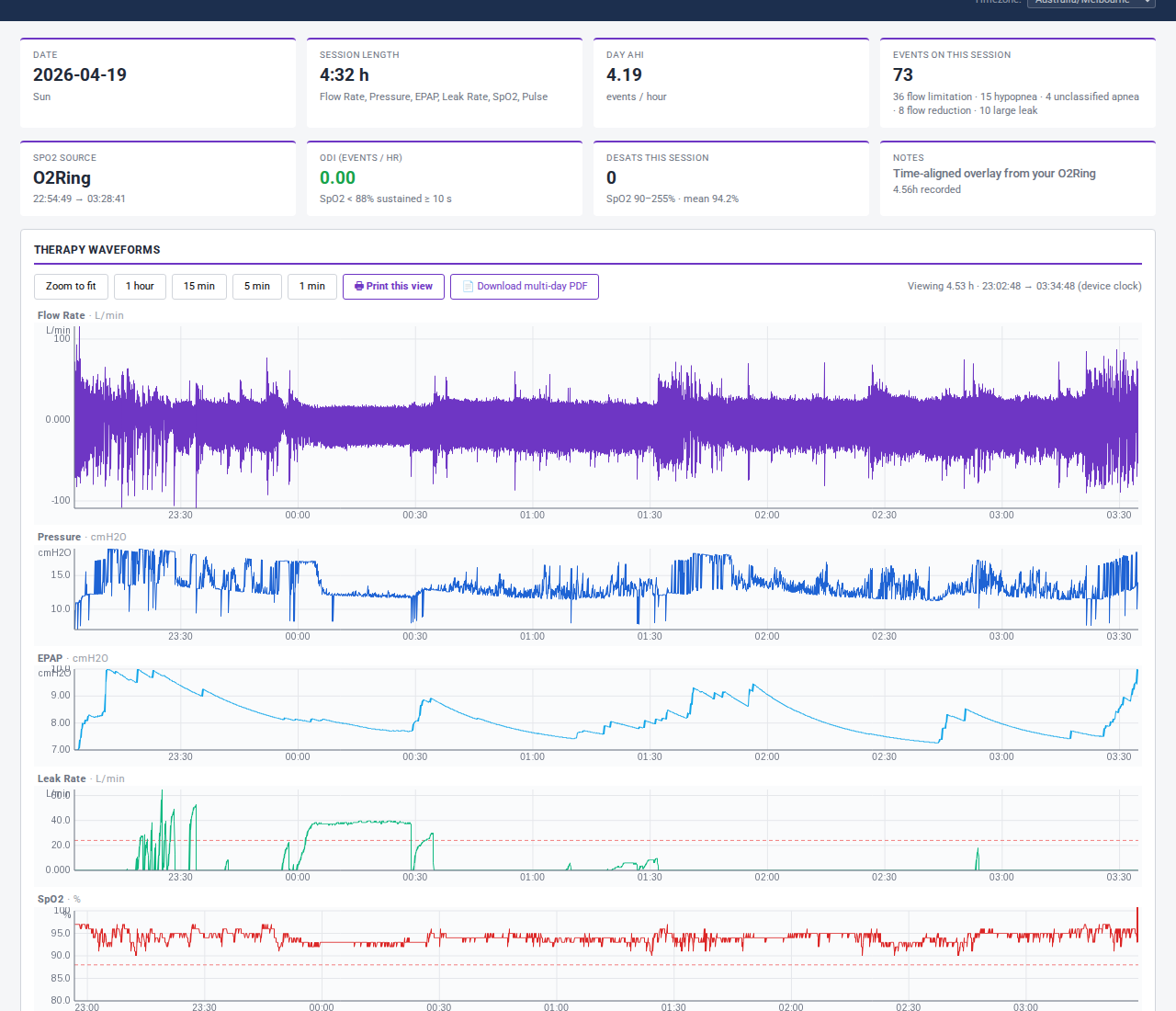Select the Zoom to fit view
This screenshot has height=1011, width=1176.
[x=71, y=286]
